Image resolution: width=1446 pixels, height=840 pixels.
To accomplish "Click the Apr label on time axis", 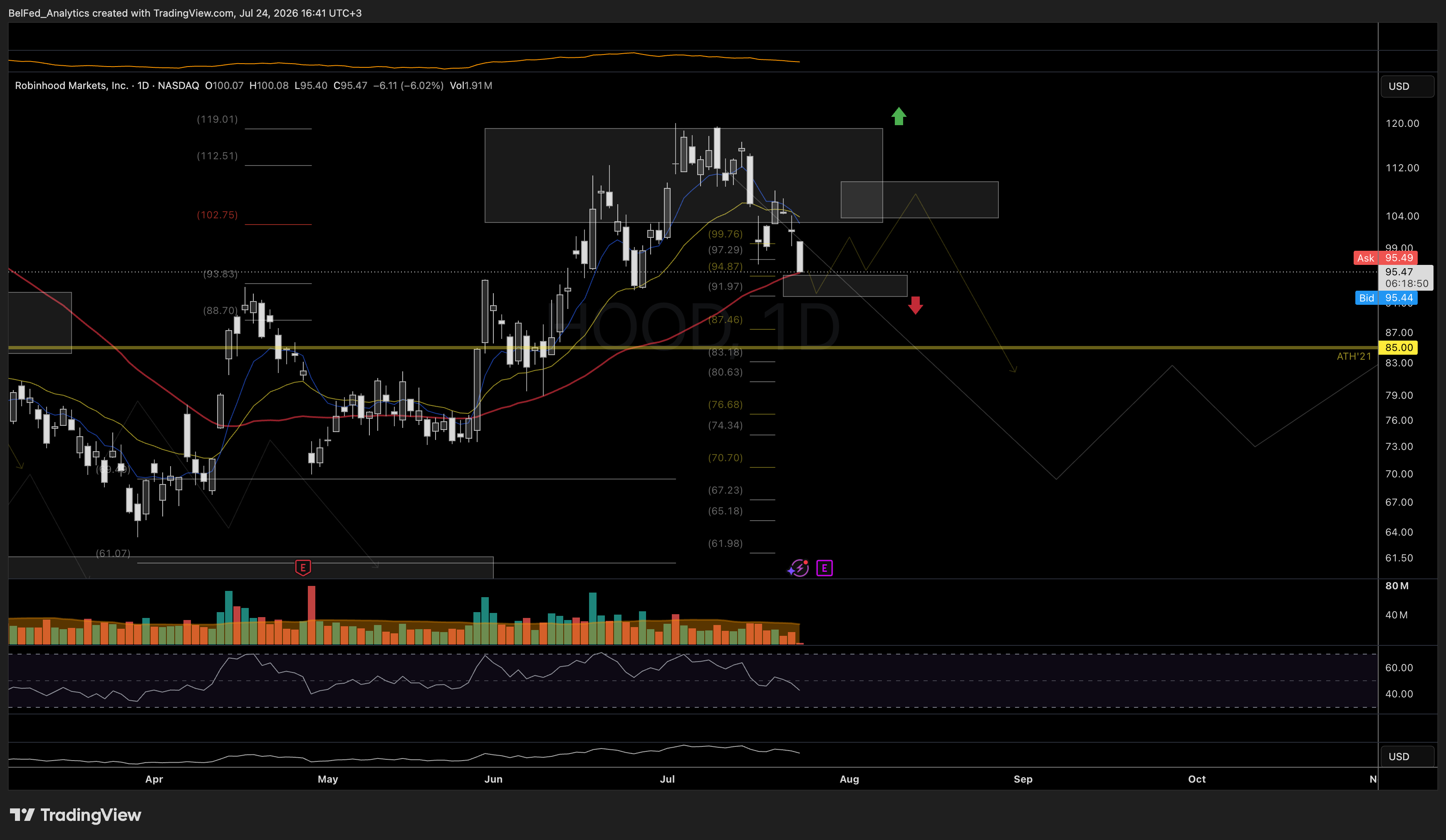I will [154, 779].
